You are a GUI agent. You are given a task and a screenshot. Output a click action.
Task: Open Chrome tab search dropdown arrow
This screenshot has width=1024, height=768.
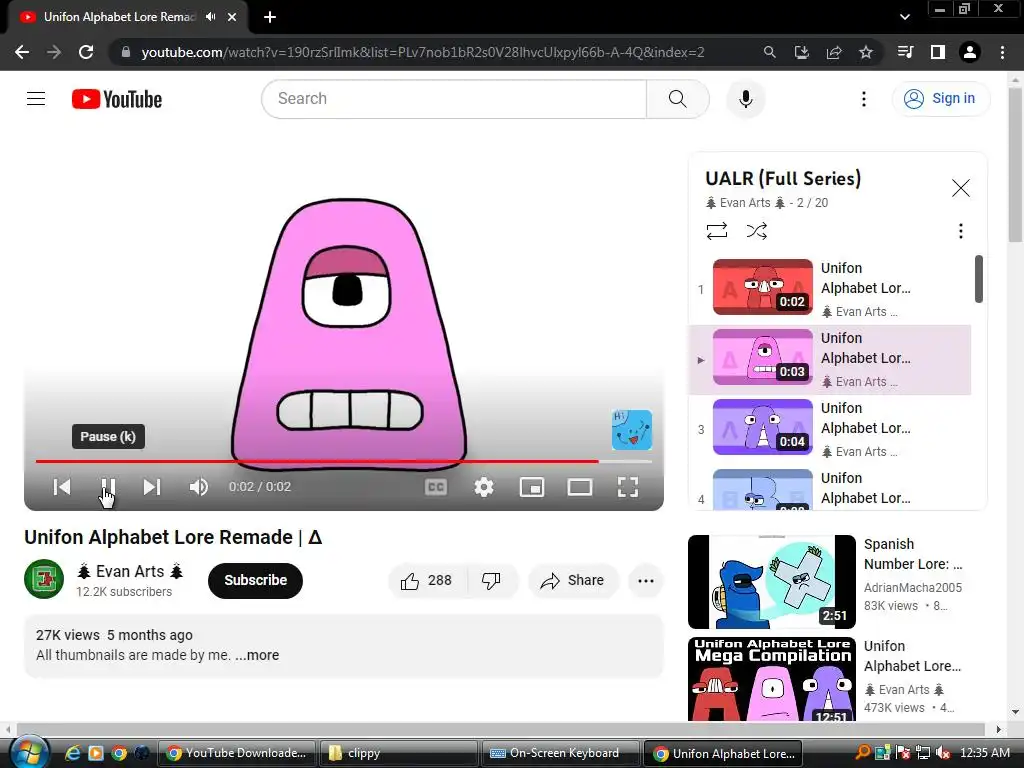904,17
